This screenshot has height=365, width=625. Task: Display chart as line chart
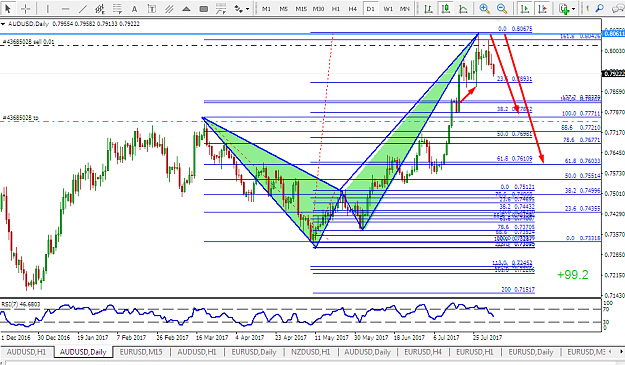click(x=463, y=8)
